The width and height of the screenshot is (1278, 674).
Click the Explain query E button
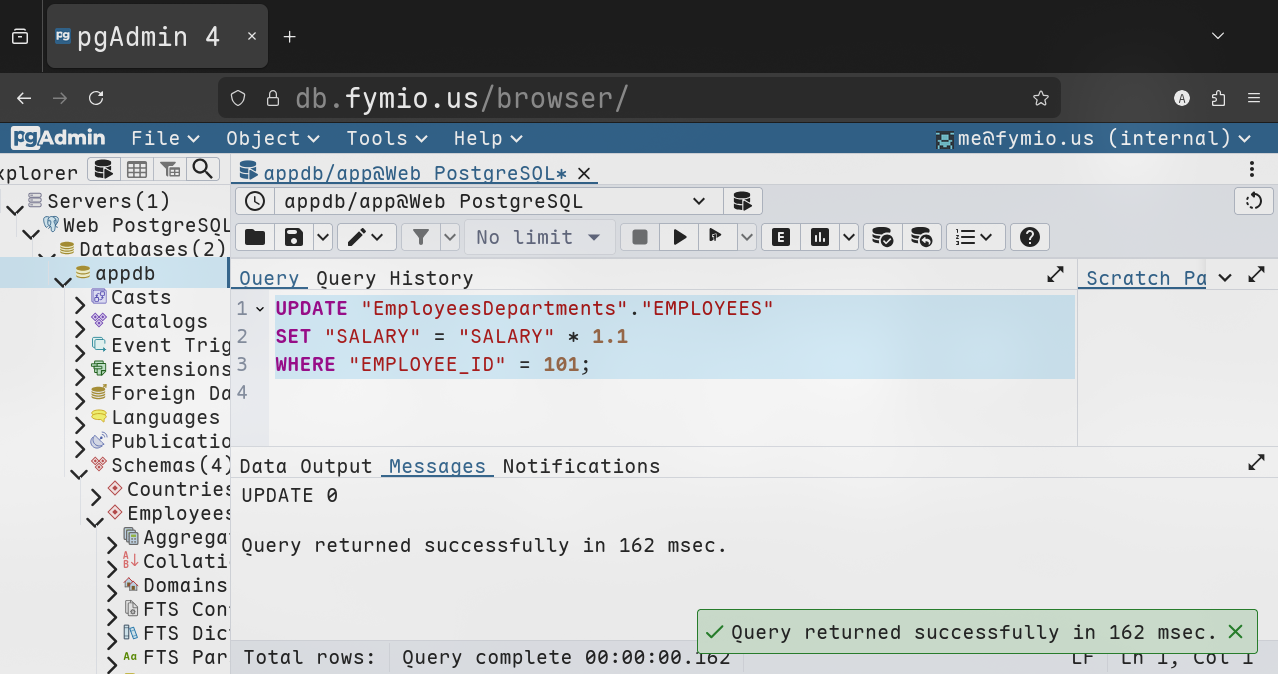coord(781,237)
